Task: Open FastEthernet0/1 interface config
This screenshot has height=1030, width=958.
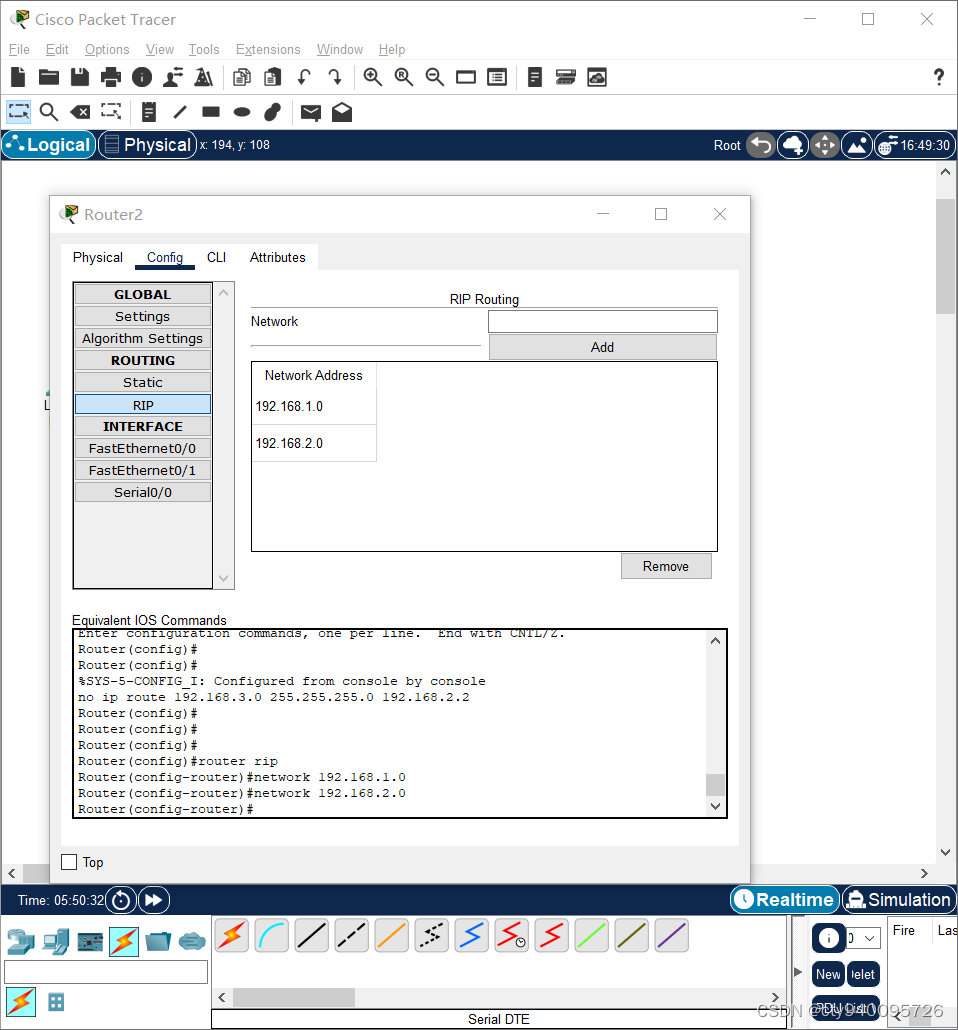Action: click(x=143, y=470)
